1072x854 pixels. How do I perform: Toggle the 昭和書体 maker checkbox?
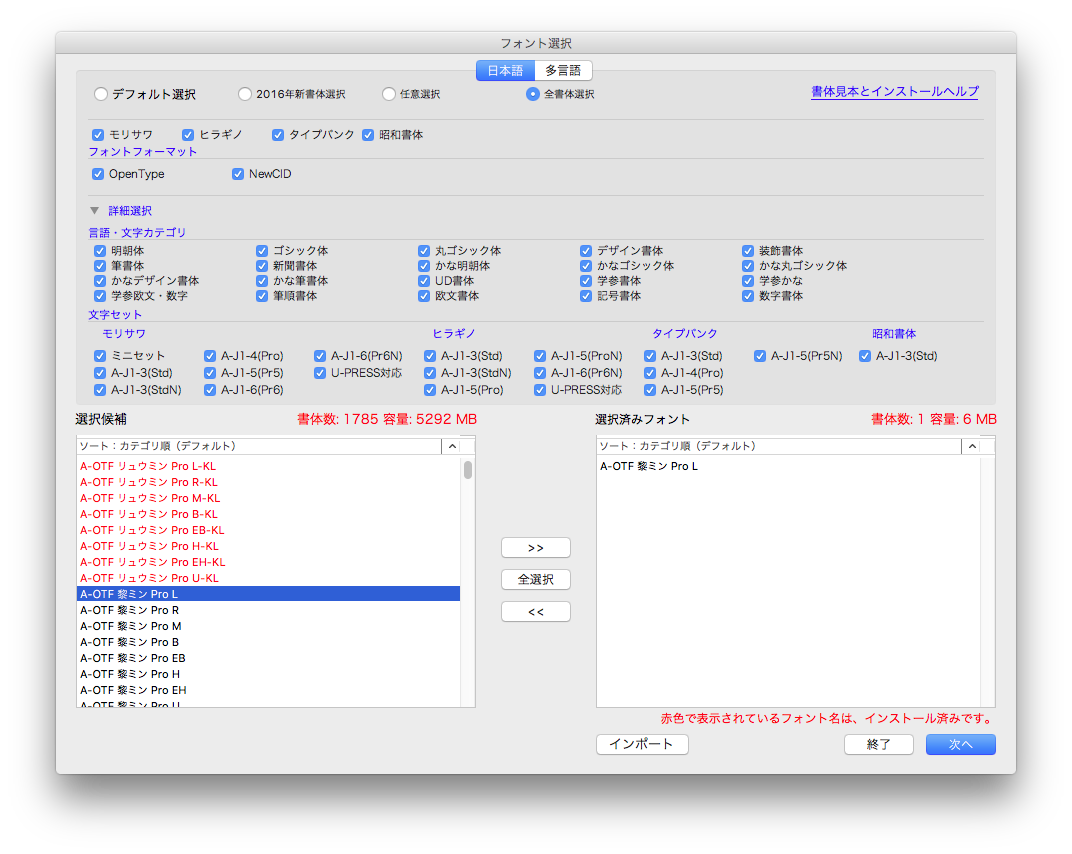(x=368, y=135)
